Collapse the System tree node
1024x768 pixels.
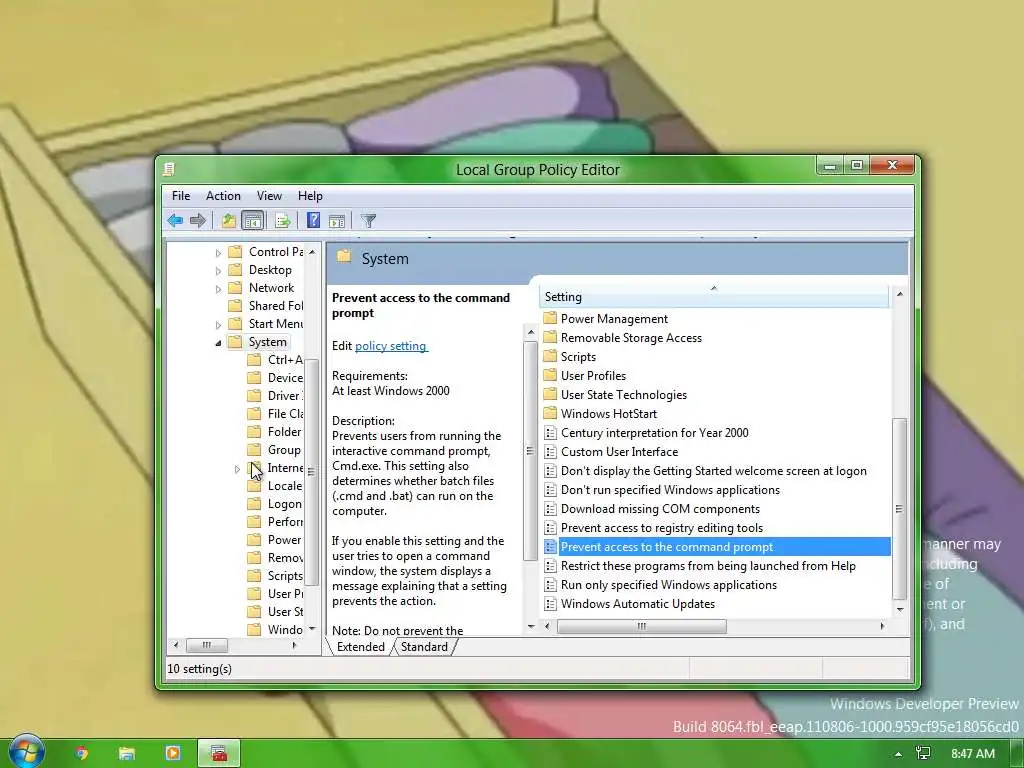[218, 343]
